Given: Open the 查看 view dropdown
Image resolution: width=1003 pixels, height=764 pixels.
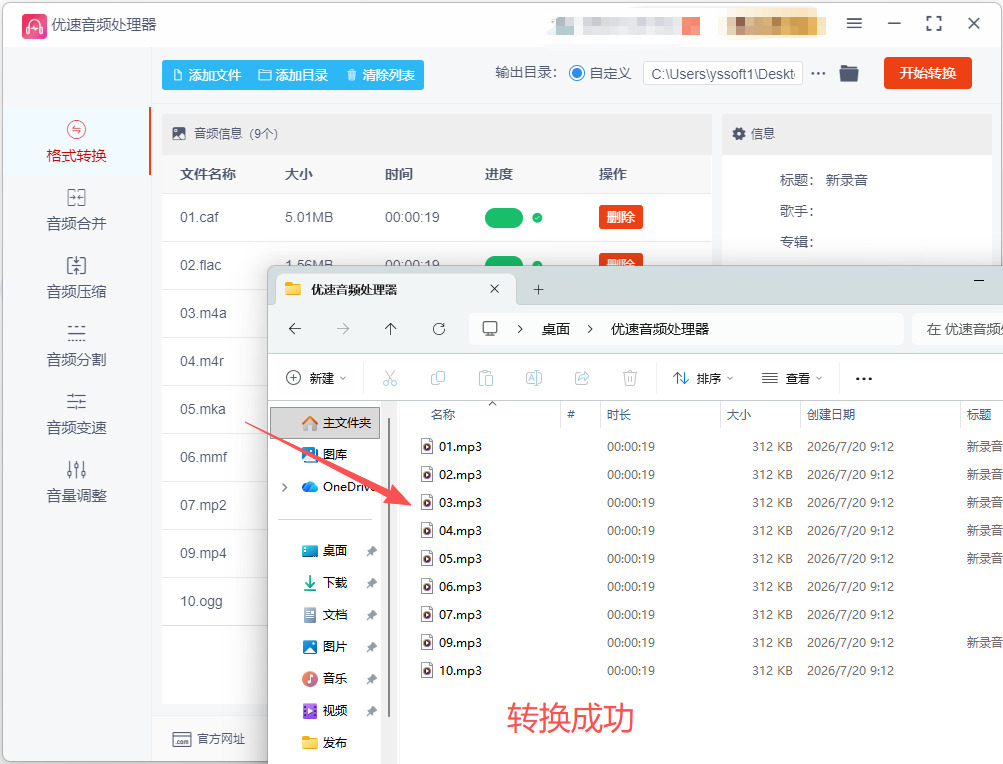Looking at the screenshot, I should point(792,378).
